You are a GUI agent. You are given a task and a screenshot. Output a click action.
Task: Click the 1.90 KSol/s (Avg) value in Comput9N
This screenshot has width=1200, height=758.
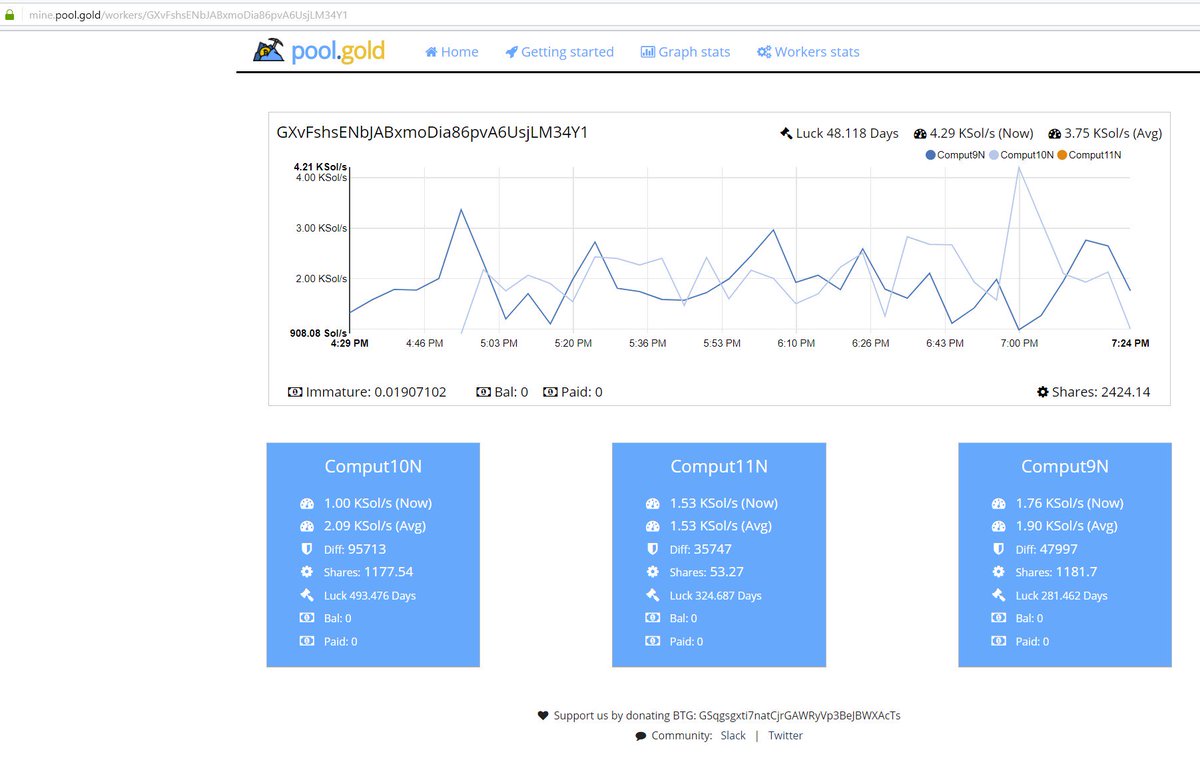(x=1067, y=526)
